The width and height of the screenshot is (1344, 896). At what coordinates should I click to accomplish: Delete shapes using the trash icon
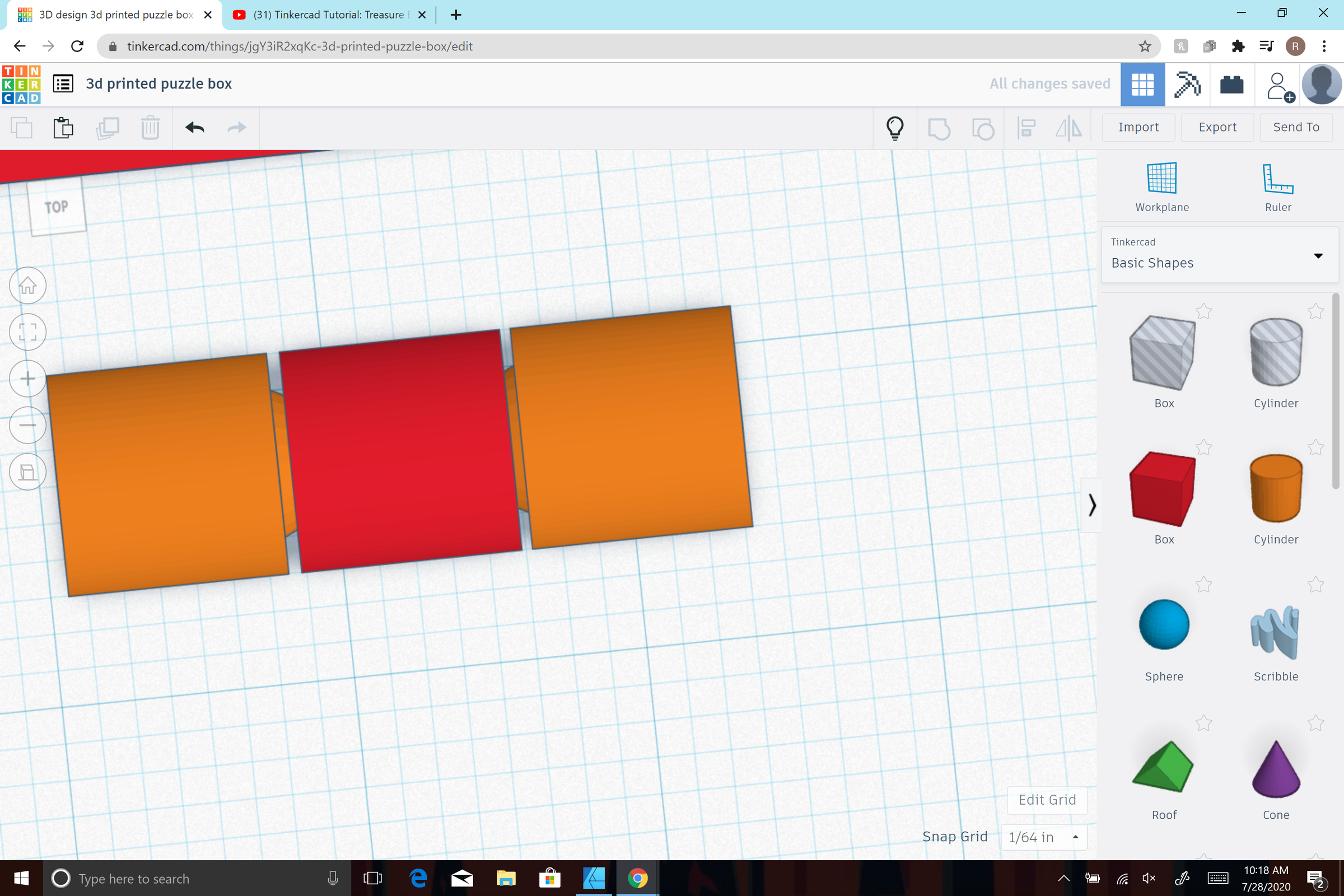coord(150,128)
